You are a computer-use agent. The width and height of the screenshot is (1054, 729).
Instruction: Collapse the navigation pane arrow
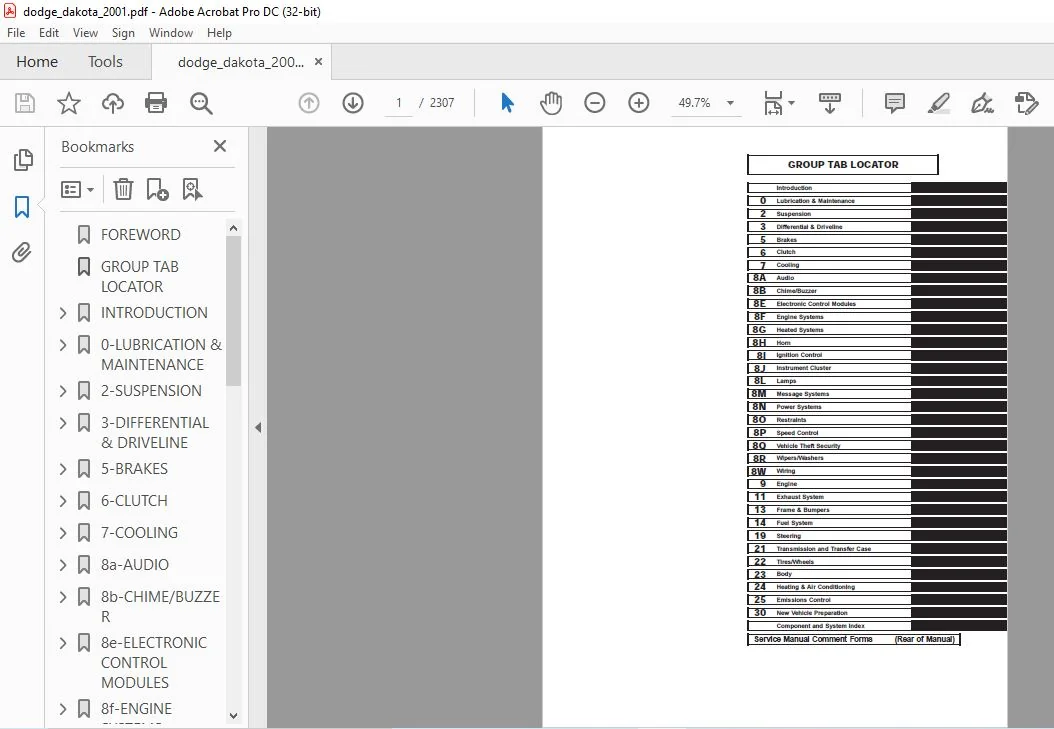pyautogui.click(x=258, y=427)
